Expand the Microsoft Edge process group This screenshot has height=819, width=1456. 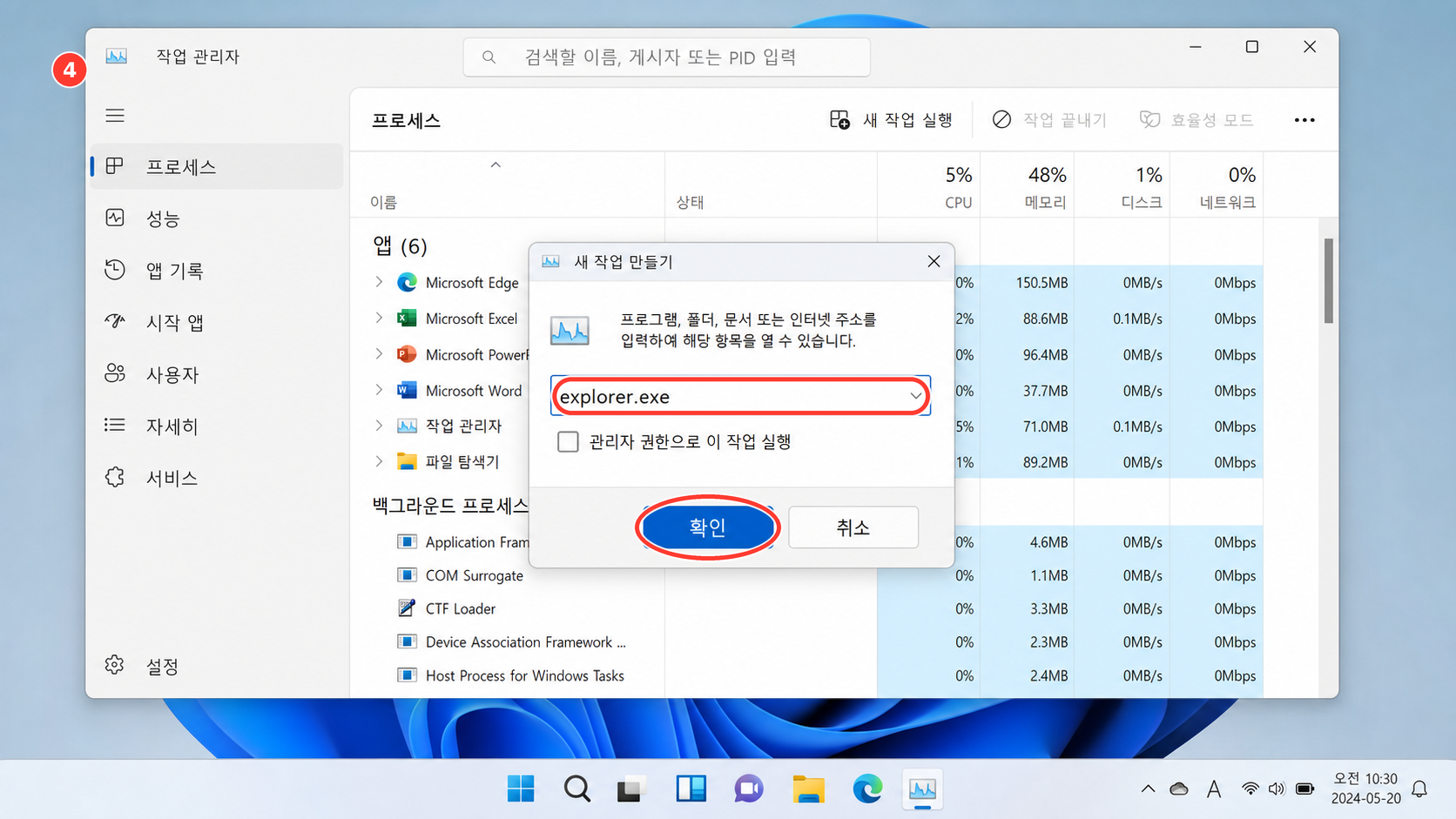[x=379, y=282]
